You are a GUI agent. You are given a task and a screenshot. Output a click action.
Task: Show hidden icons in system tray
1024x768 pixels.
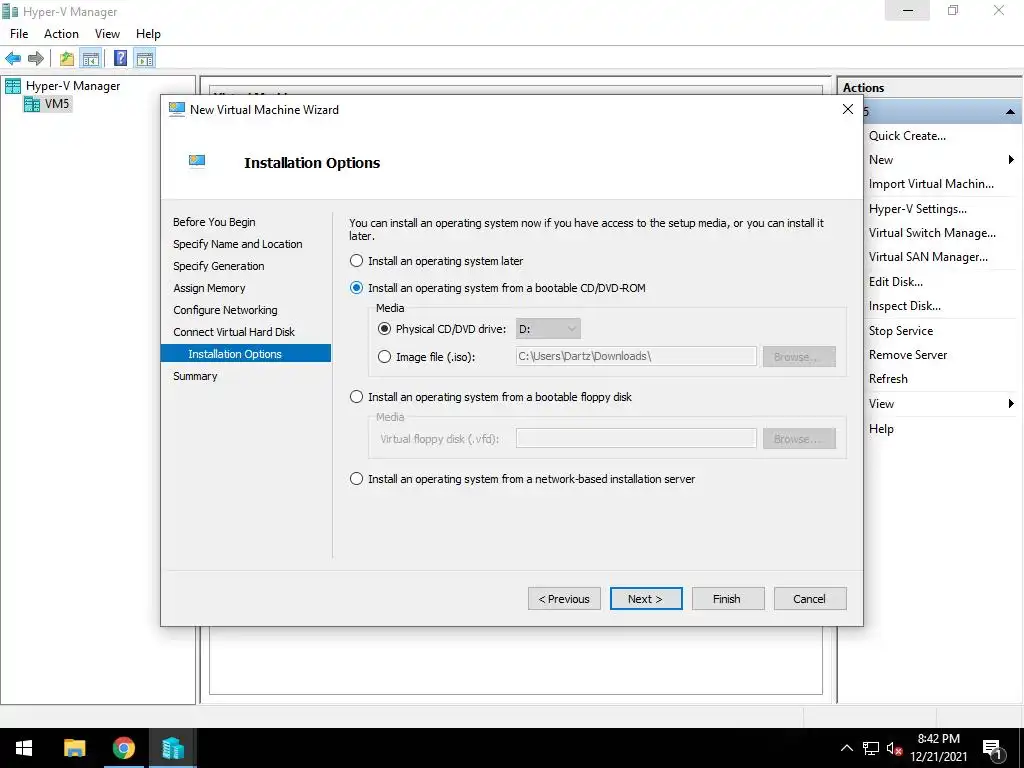846,748
